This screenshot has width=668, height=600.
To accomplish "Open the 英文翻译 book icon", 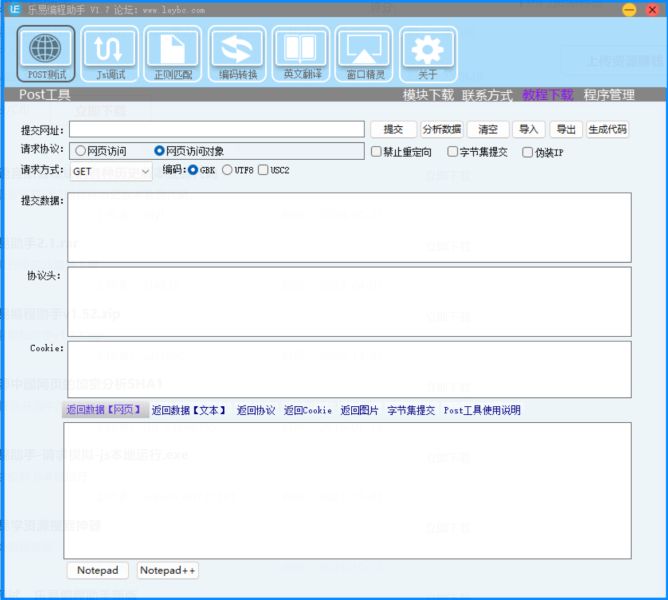I will pyautogui.click(x=301, y=52).
